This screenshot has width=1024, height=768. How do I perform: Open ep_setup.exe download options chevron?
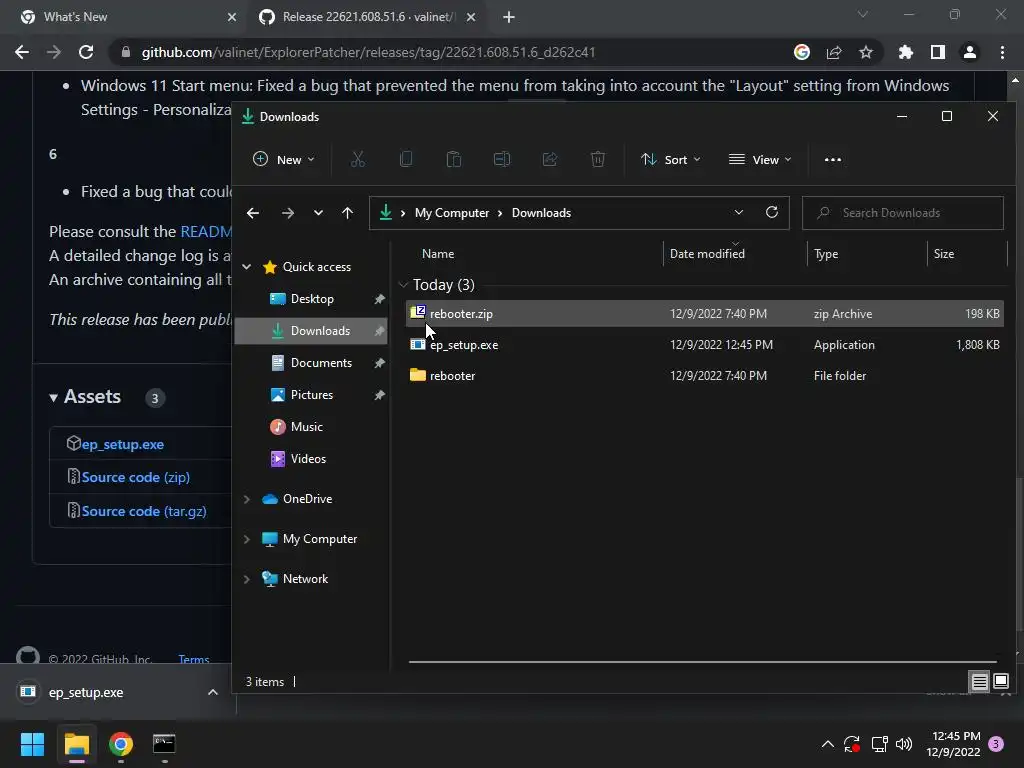[213, 692]
